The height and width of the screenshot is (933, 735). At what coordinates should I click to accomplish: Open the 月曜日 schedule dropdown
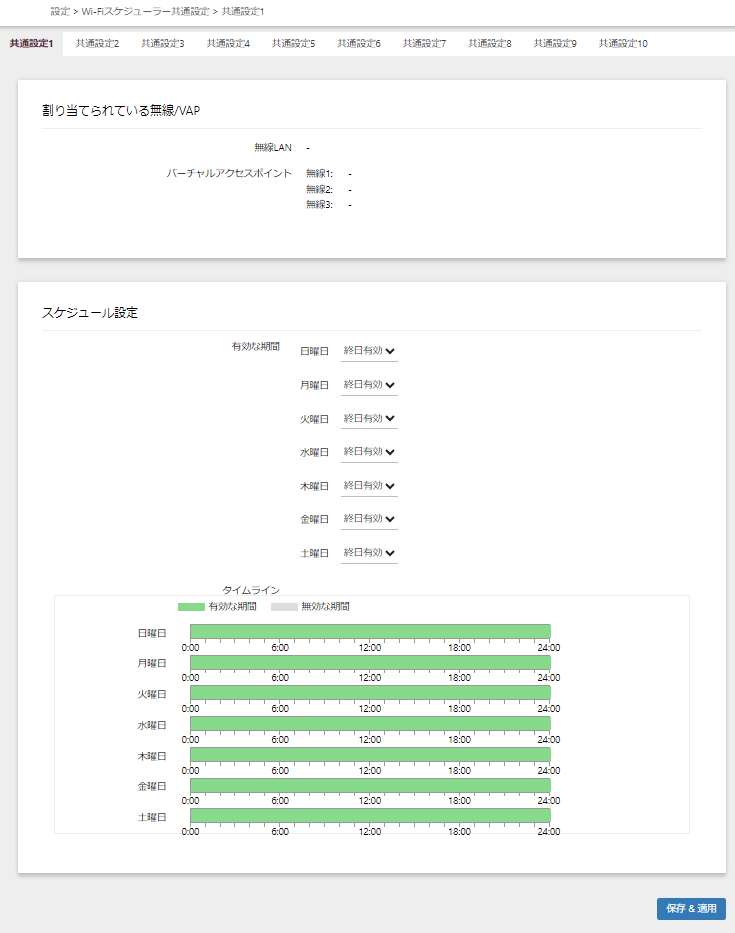point(369,385)
